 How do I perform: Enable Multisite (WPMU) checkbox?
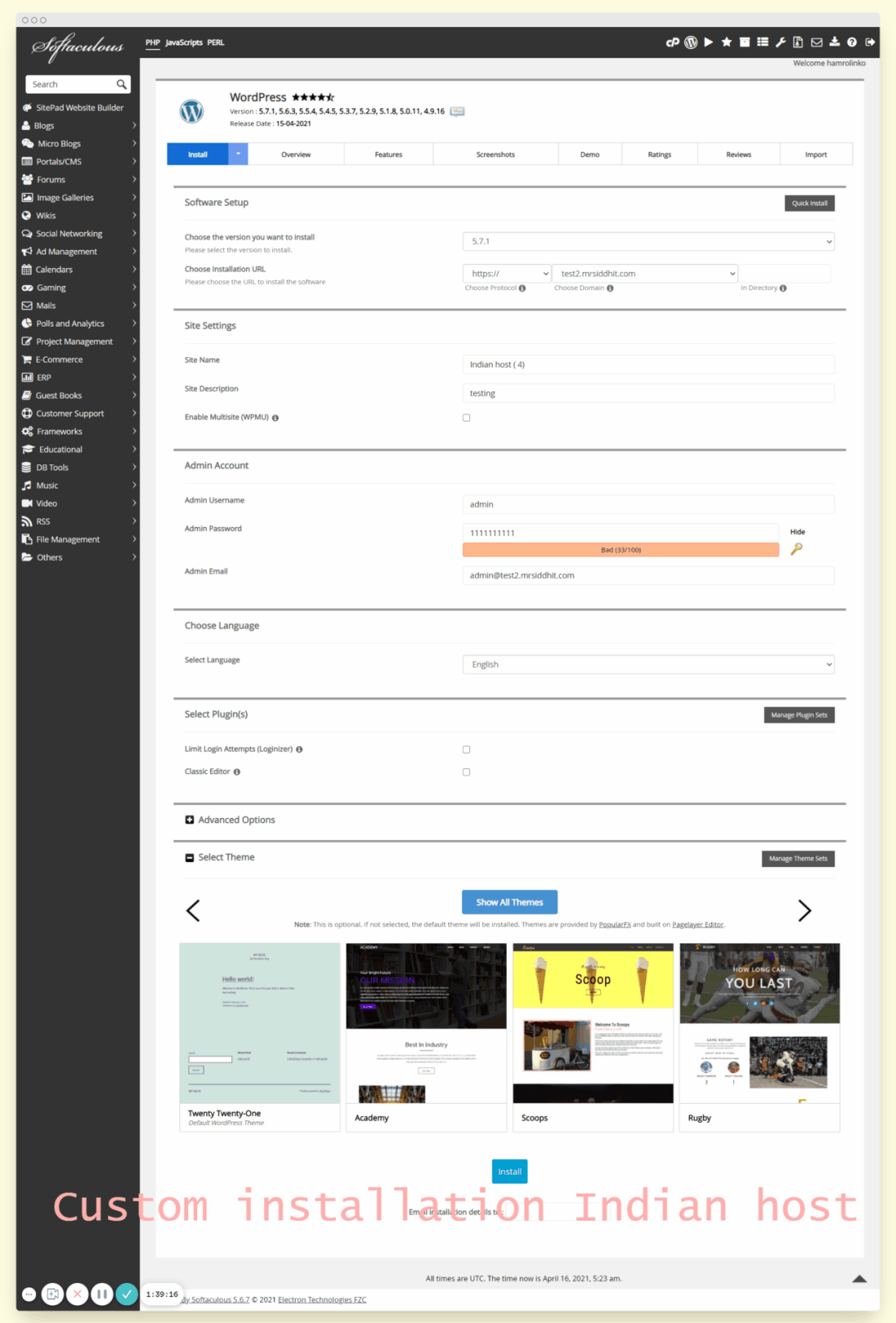click(x=467, y=418)
